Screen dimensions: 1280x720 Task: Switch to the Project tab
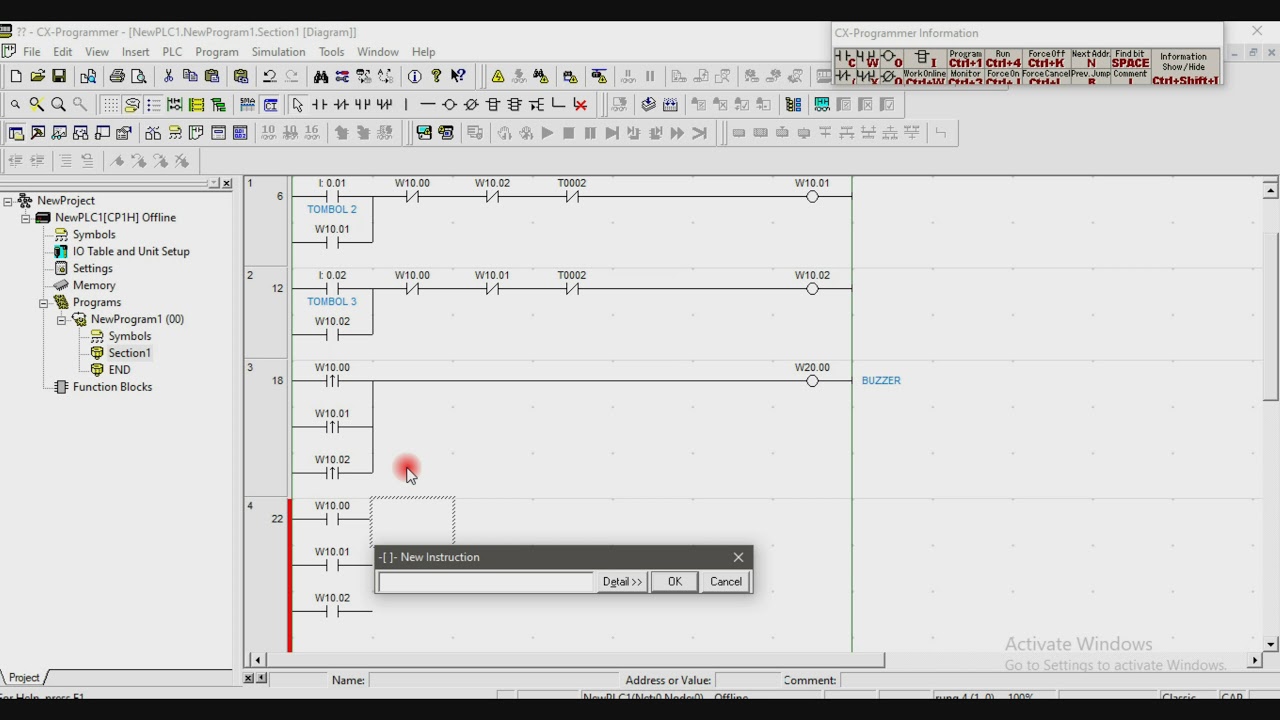pos(24,678)
